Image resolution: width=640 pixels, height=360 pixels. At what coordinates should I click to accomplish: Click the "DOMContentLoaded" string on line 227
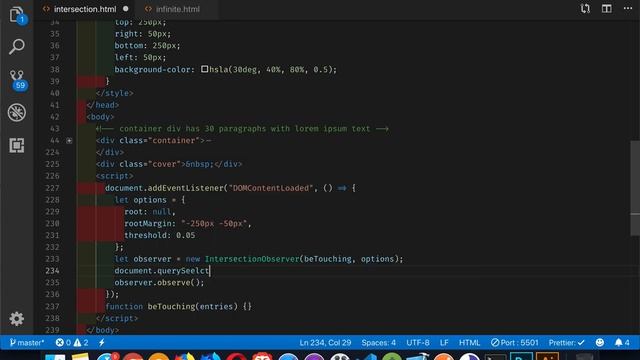click(271, 188)
